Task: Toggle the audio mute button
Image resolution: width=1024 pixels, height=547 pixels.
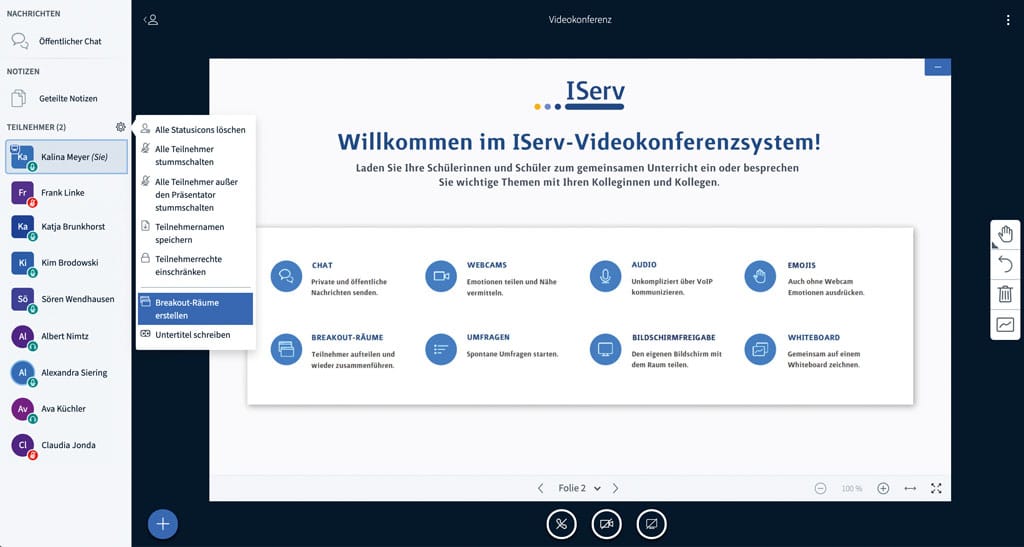Action: [x=561, y=524]
